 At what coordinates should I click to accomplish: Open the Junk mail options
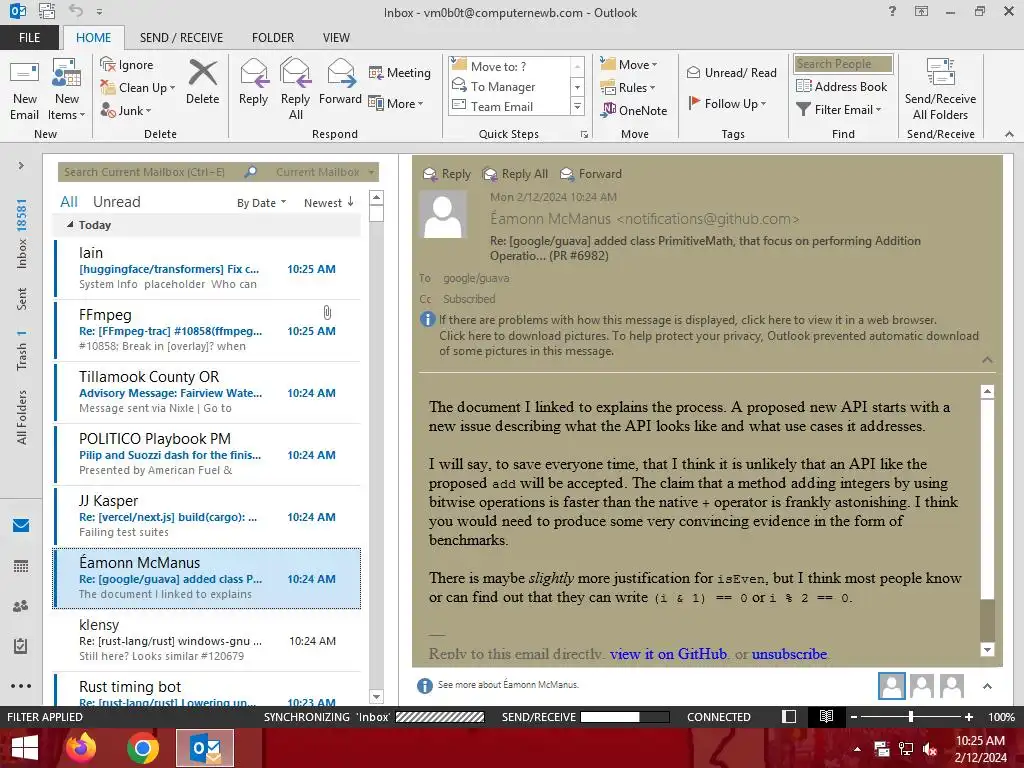[x=126, y=110]
